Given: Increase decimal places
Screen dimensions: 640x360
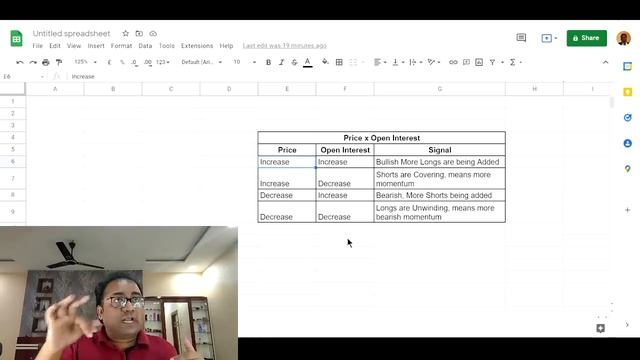Looking at the screenshot, I should [148, 62].
